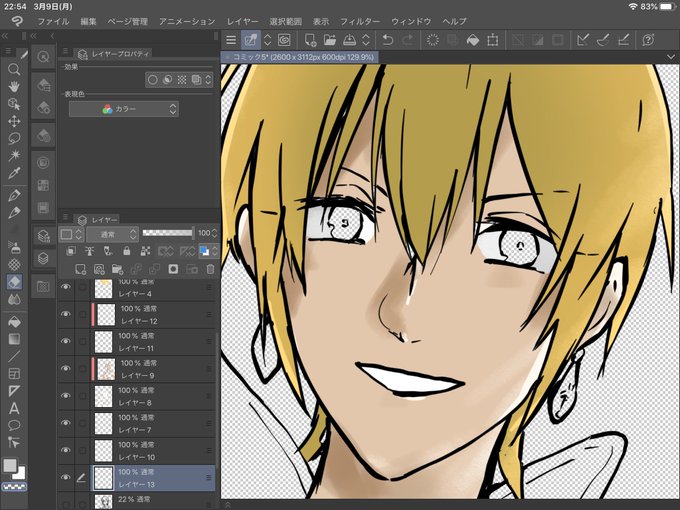Select the Eyedropper tool
Screen dimensions: 680x510
click(14, 173)
